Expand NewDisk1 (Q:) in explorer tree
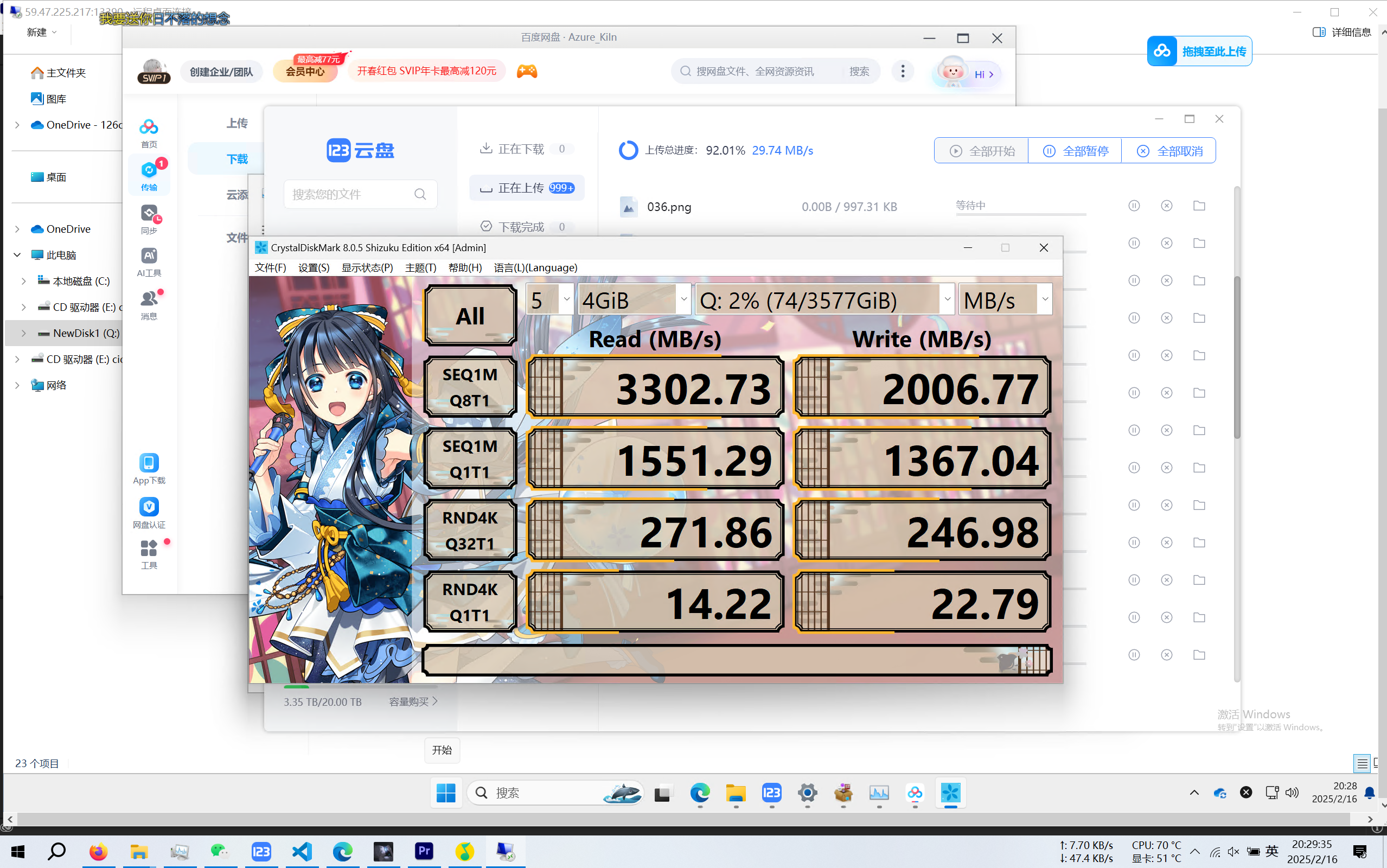 [x=23, y=333]
